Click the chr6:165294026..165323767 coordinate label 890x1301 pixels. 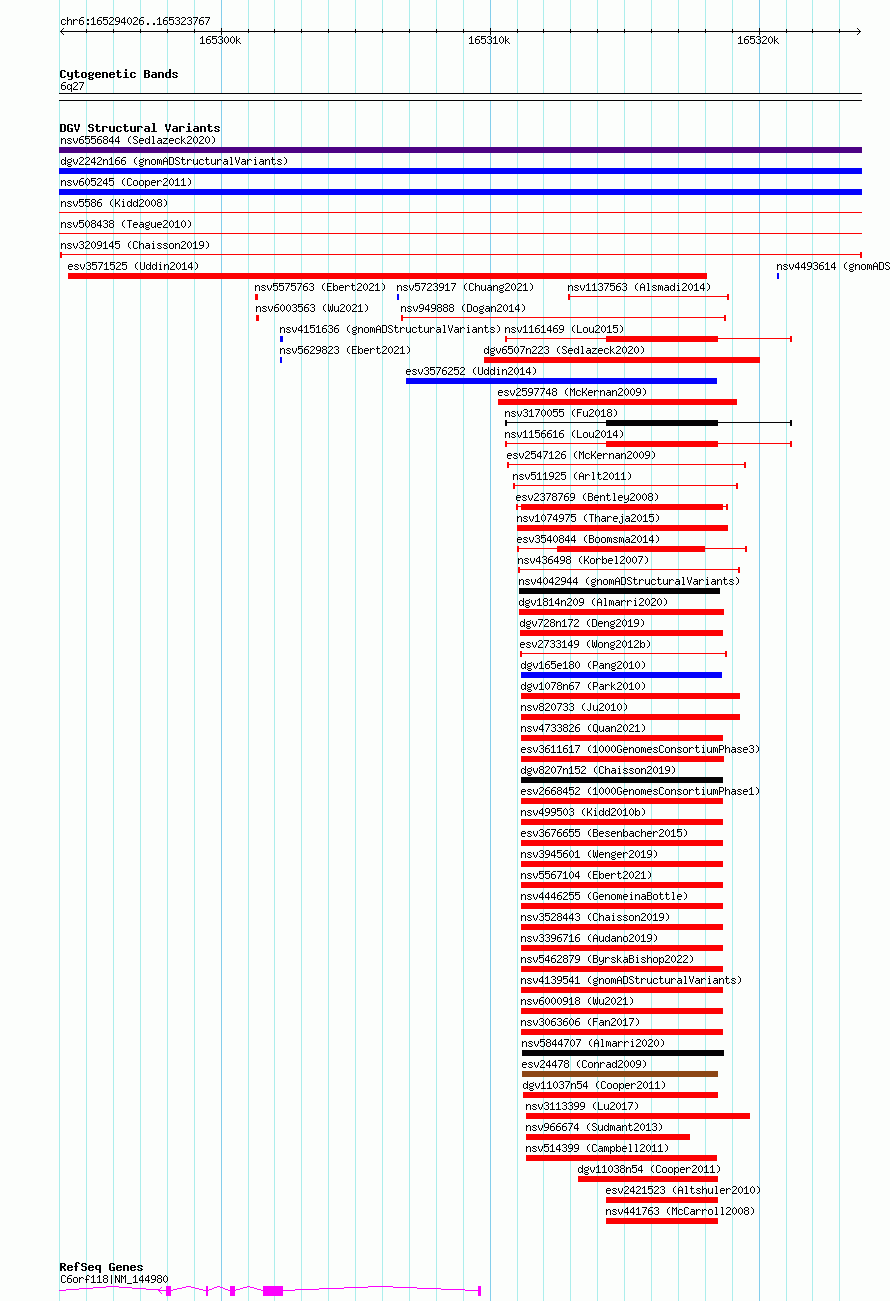tap(135, 20)
